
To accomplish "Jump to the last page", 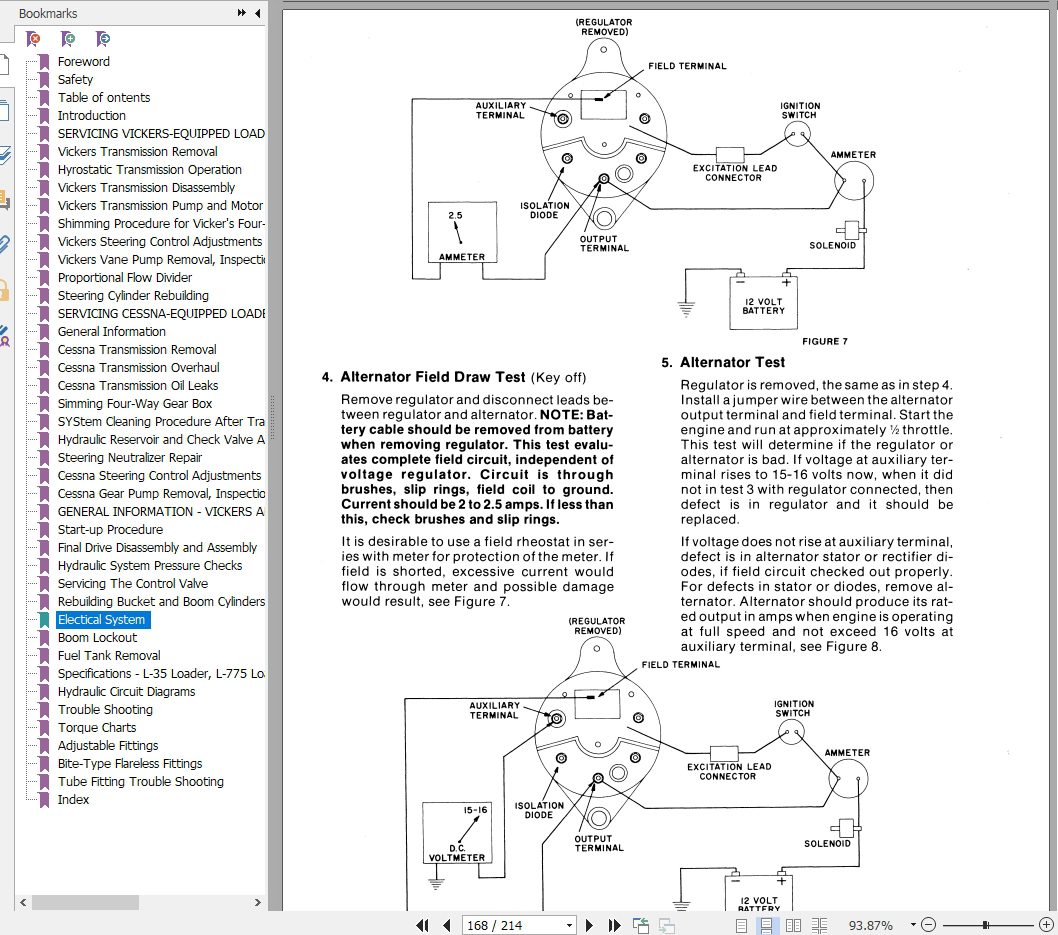I will point(614,925).
